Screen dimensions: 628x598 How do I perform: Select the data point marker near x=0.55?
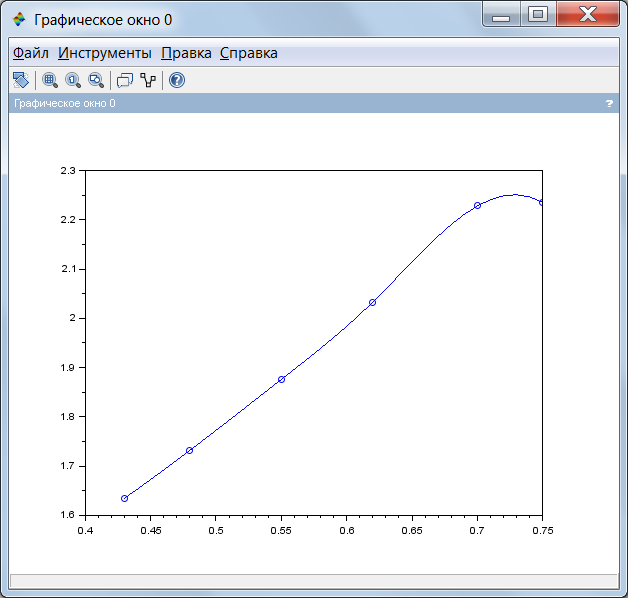click(x=282, y=379)
